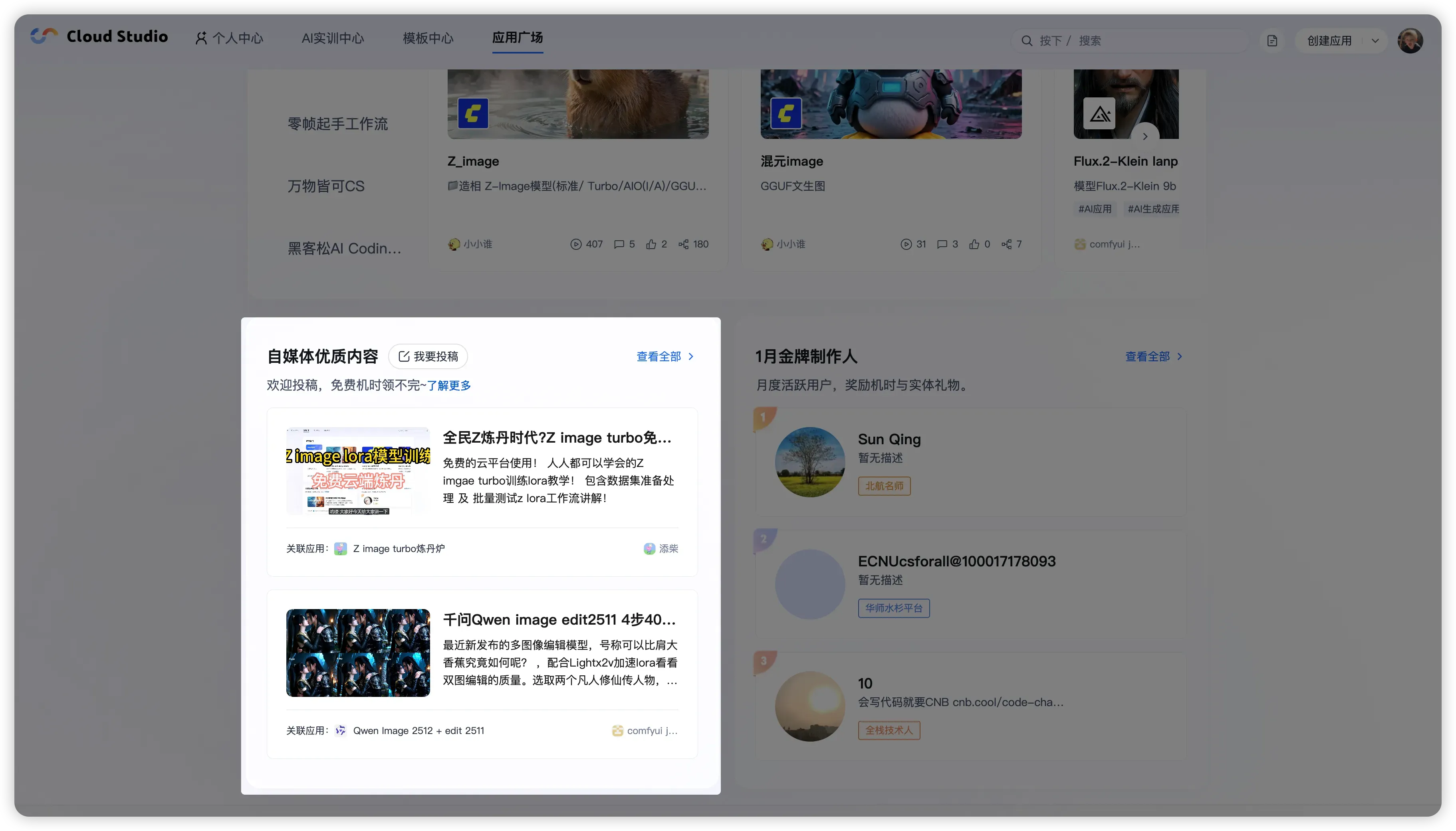Open the Qwen image edit2511 article thumbnail
The width and height of the screenshot is (1456, 831).
357,652
